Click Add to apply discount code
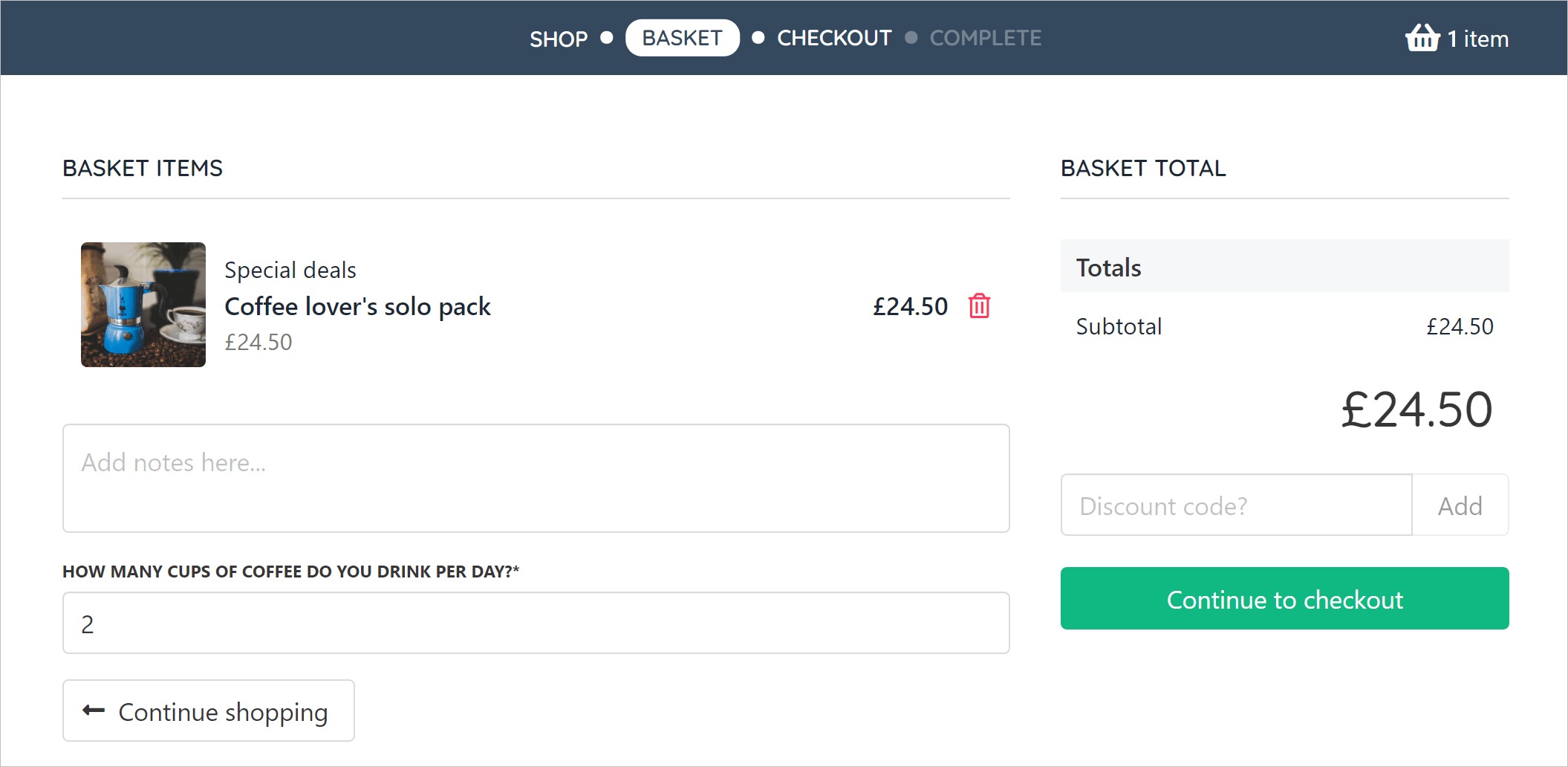Screen dimensions: 1568x767 1460,505
